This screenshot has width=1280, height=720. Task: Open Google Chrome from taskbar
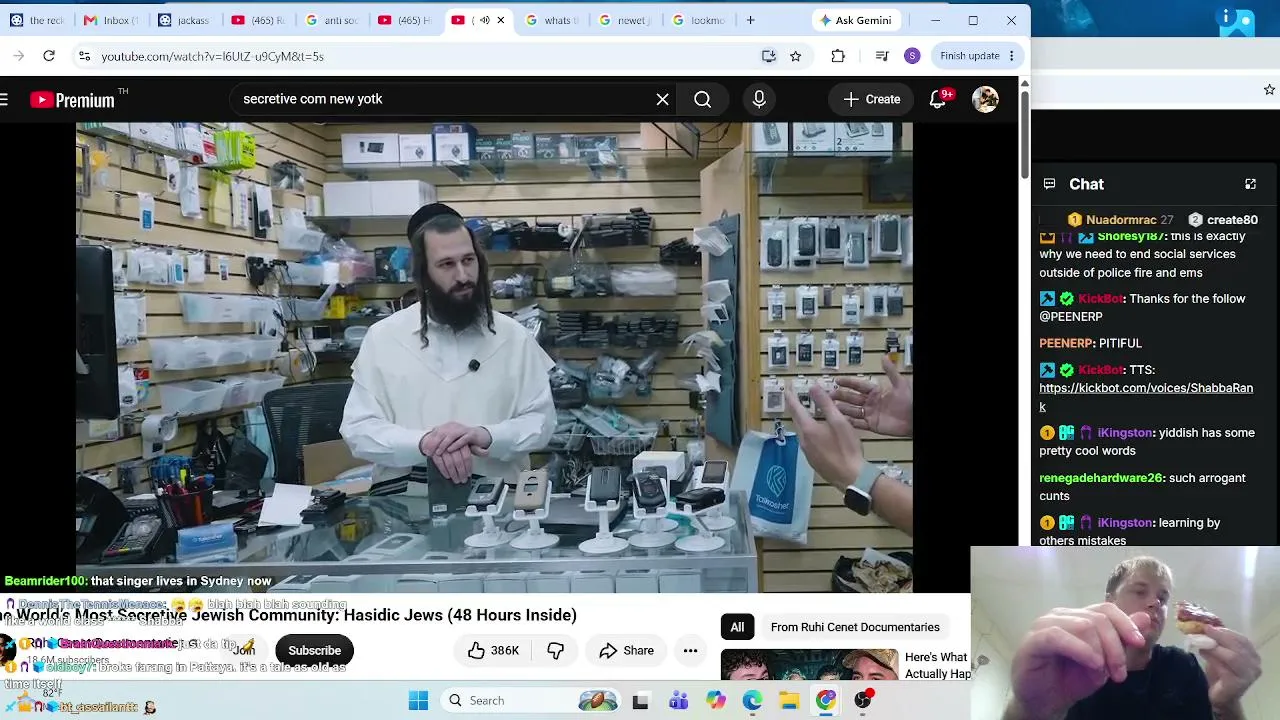click(x=826, y=700)
